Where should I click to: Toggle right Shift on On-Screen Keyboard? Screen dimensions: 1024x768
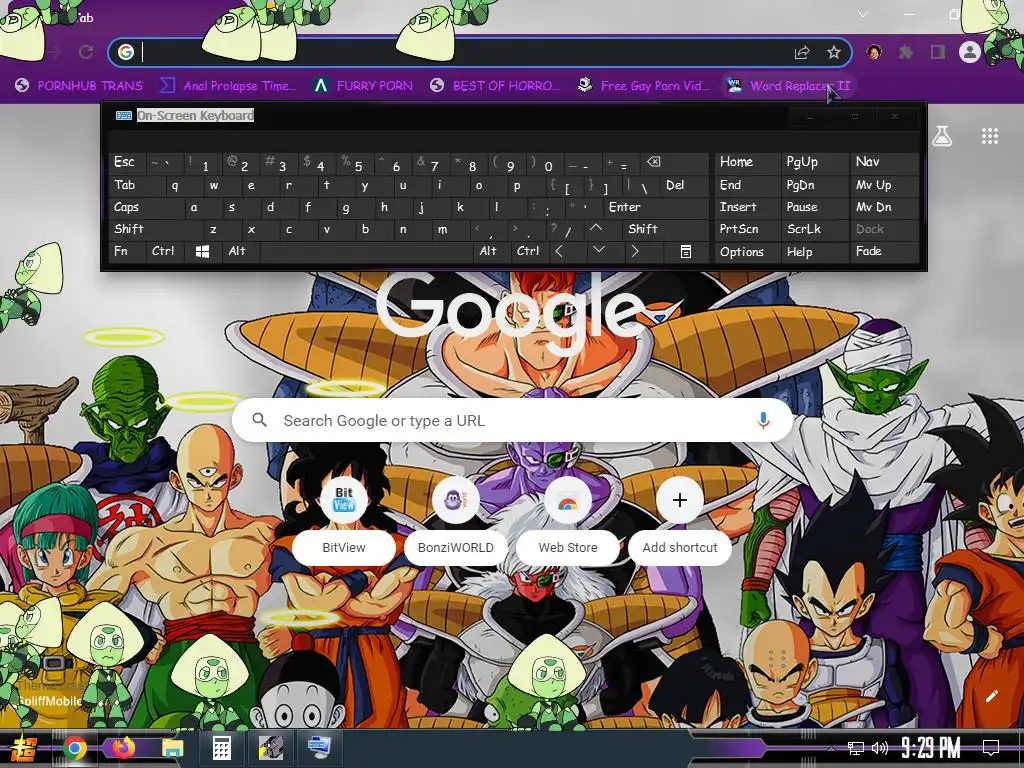[666, 229]
